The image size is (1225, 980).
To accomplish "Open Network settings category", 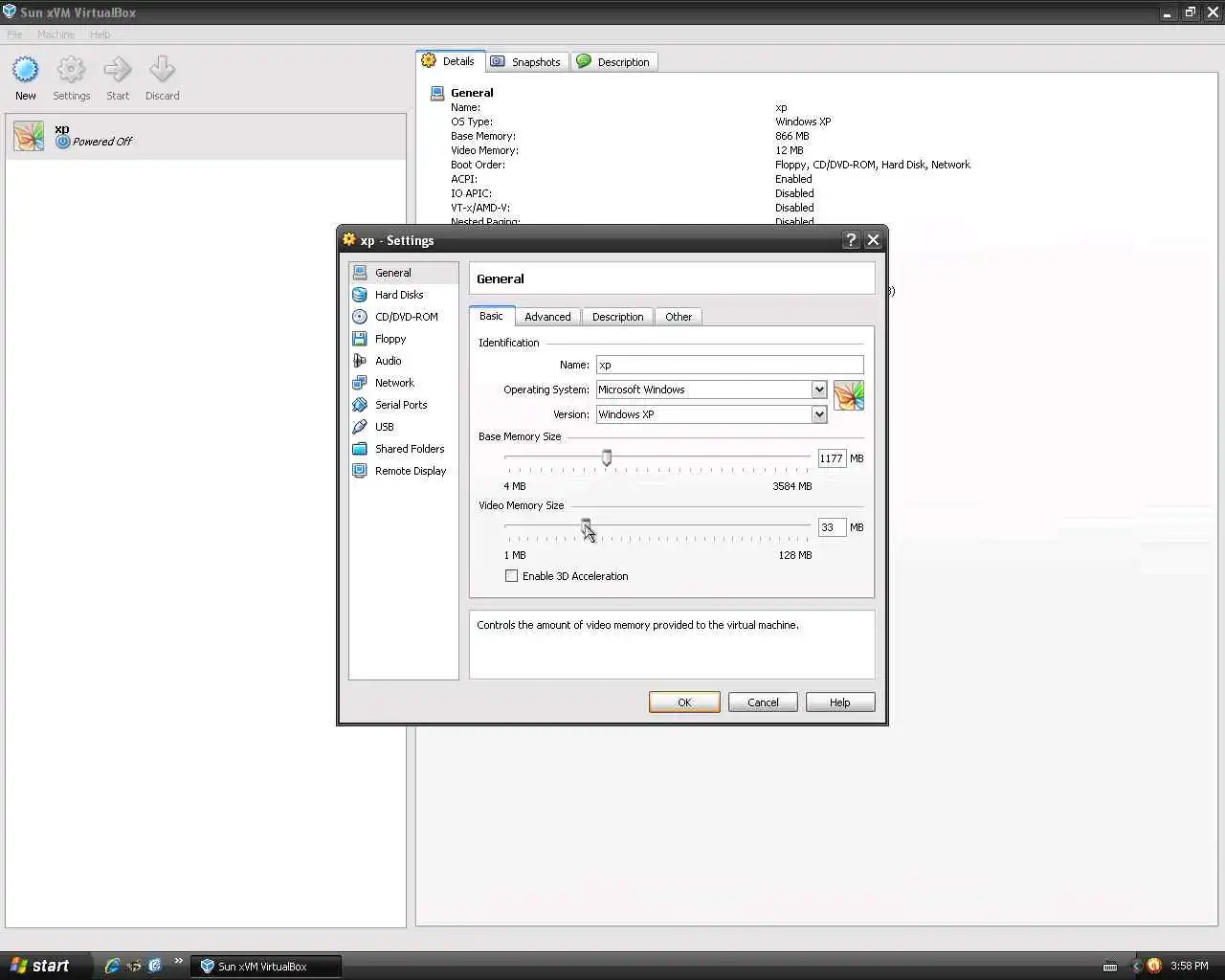I will (403, 383).
